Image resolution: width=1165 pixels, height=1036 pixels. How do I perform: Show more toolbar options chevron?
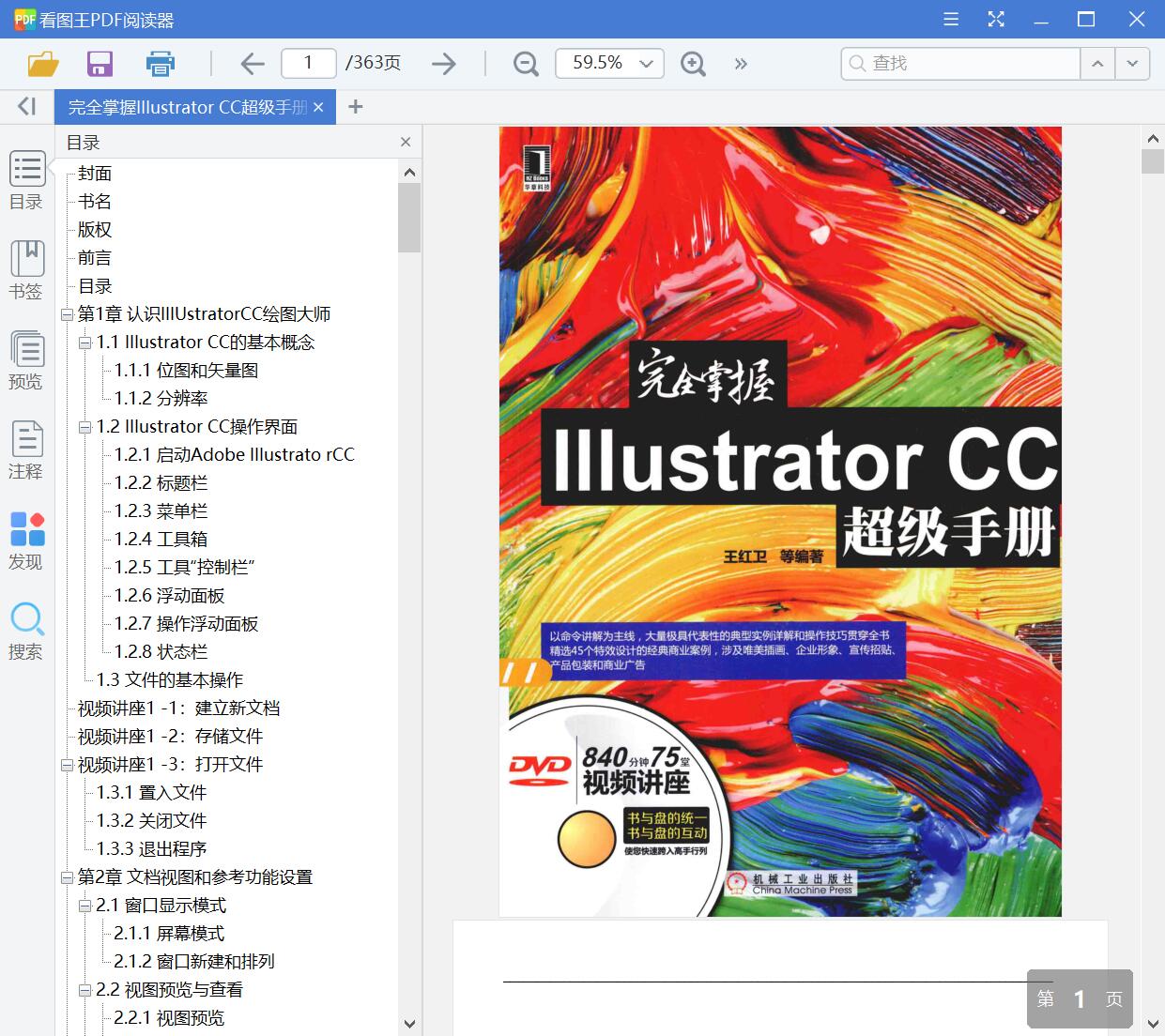741,64
